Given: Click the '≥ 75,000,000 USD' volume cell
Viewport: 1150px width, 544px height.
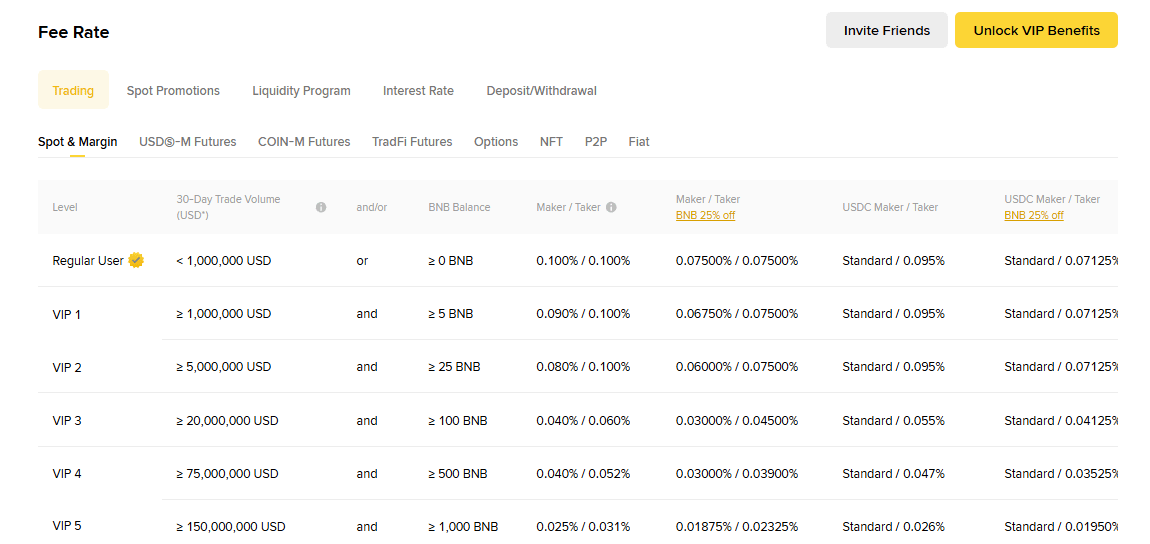Looking at the screenshot, I should (227, 474).
